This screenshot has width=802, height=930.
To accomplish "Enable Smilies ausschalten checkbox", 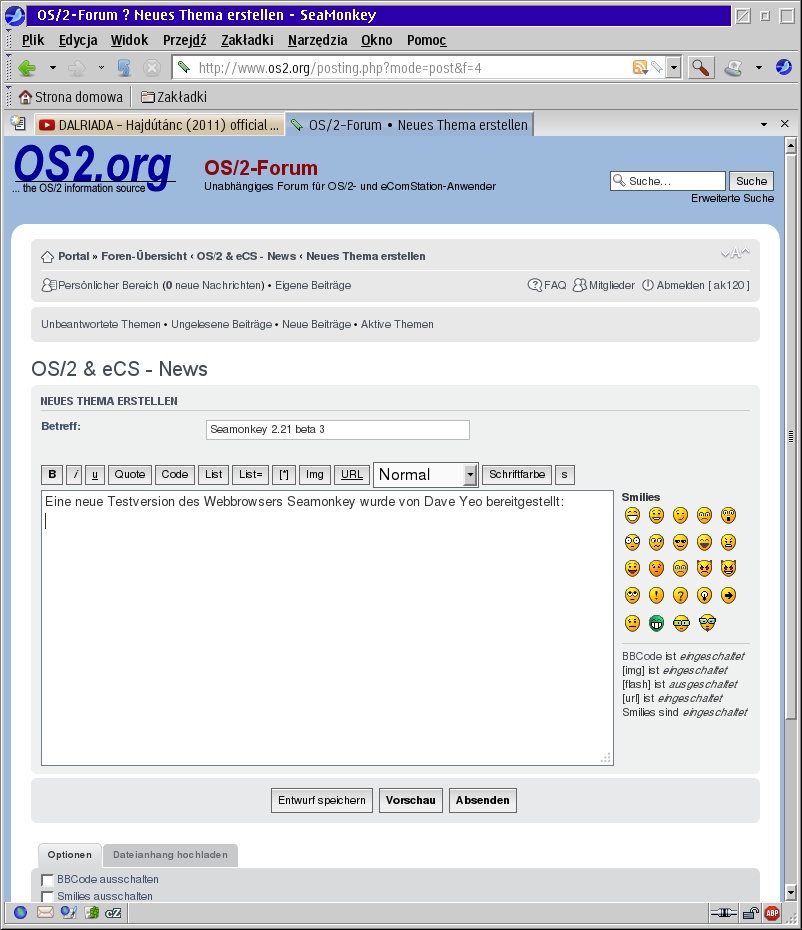I will 47,896.
